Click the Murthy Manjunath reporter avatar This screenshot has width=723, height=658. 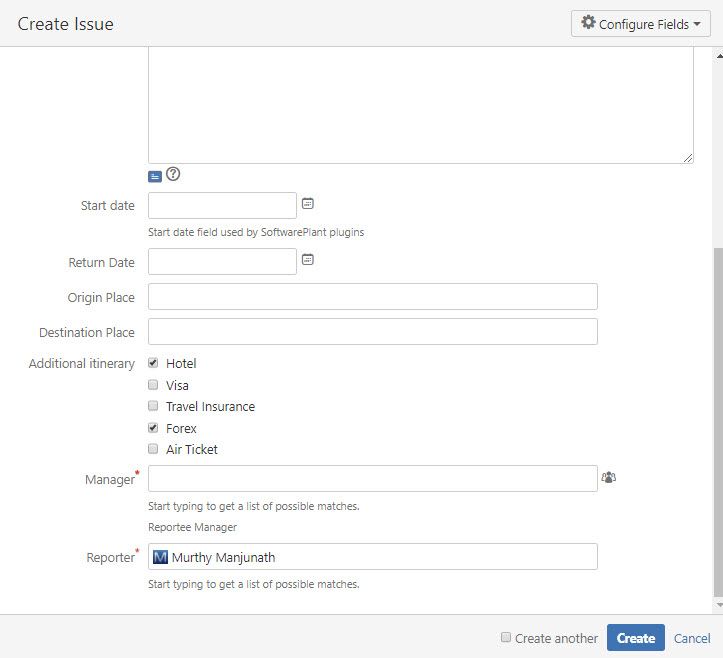tap(160, 557)
